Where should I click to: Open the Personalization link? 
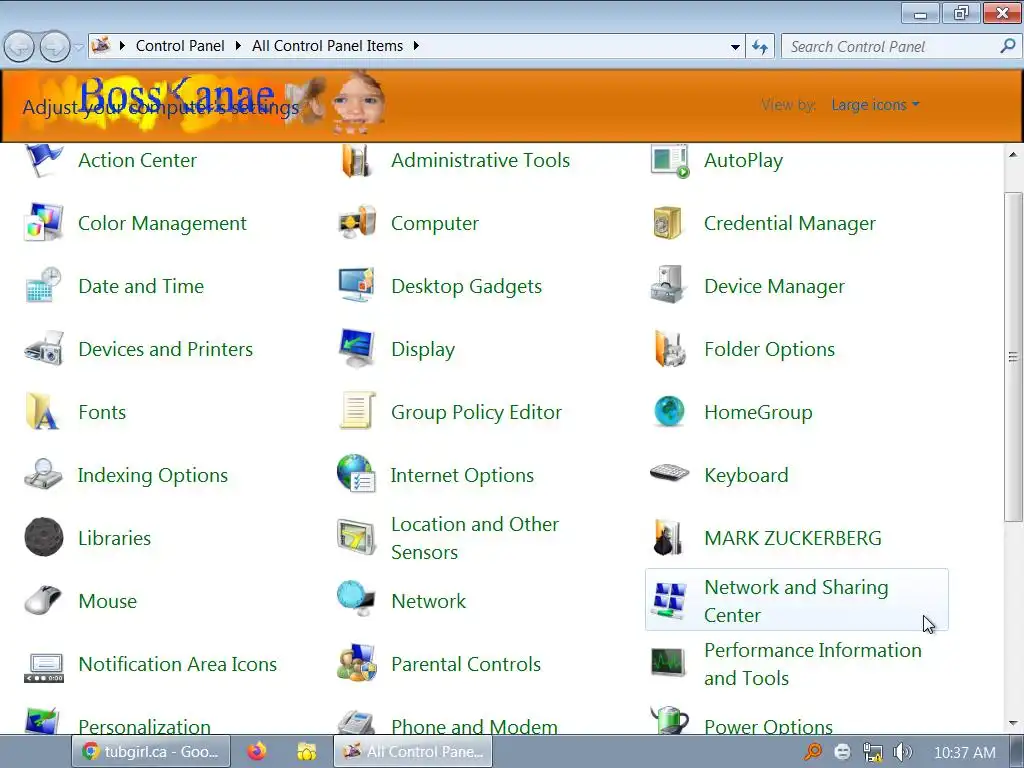(144, 726)
